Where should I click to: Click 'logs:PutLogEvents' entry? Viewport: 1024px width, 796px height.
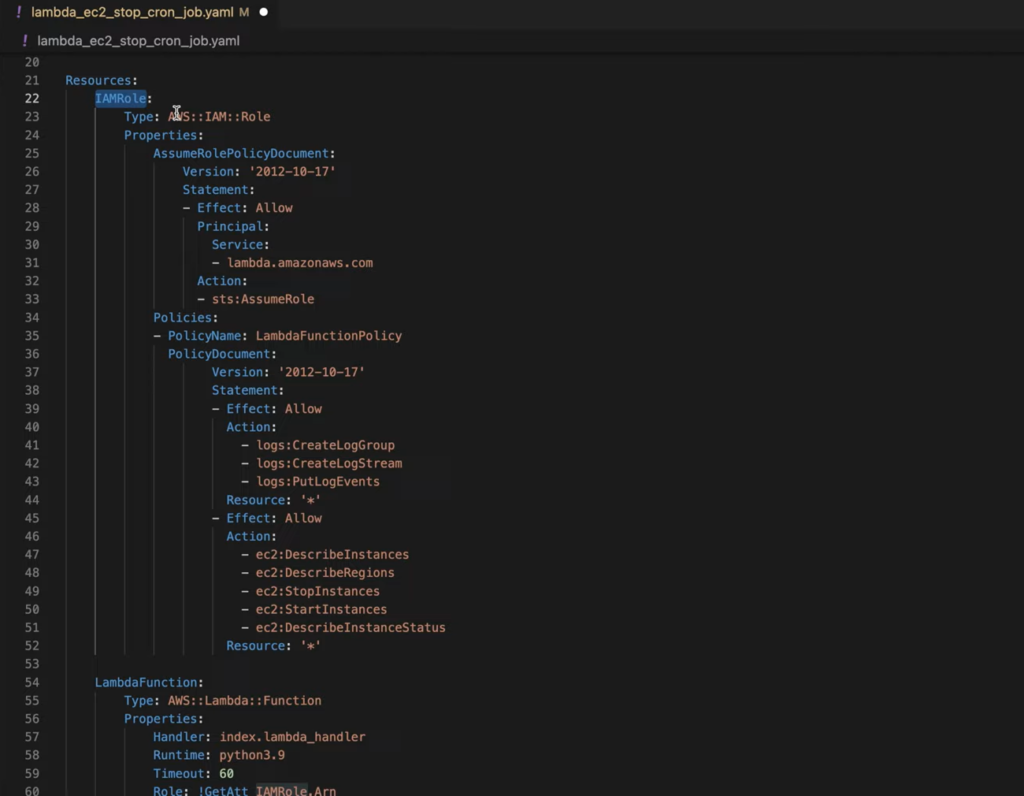(318, 482)
